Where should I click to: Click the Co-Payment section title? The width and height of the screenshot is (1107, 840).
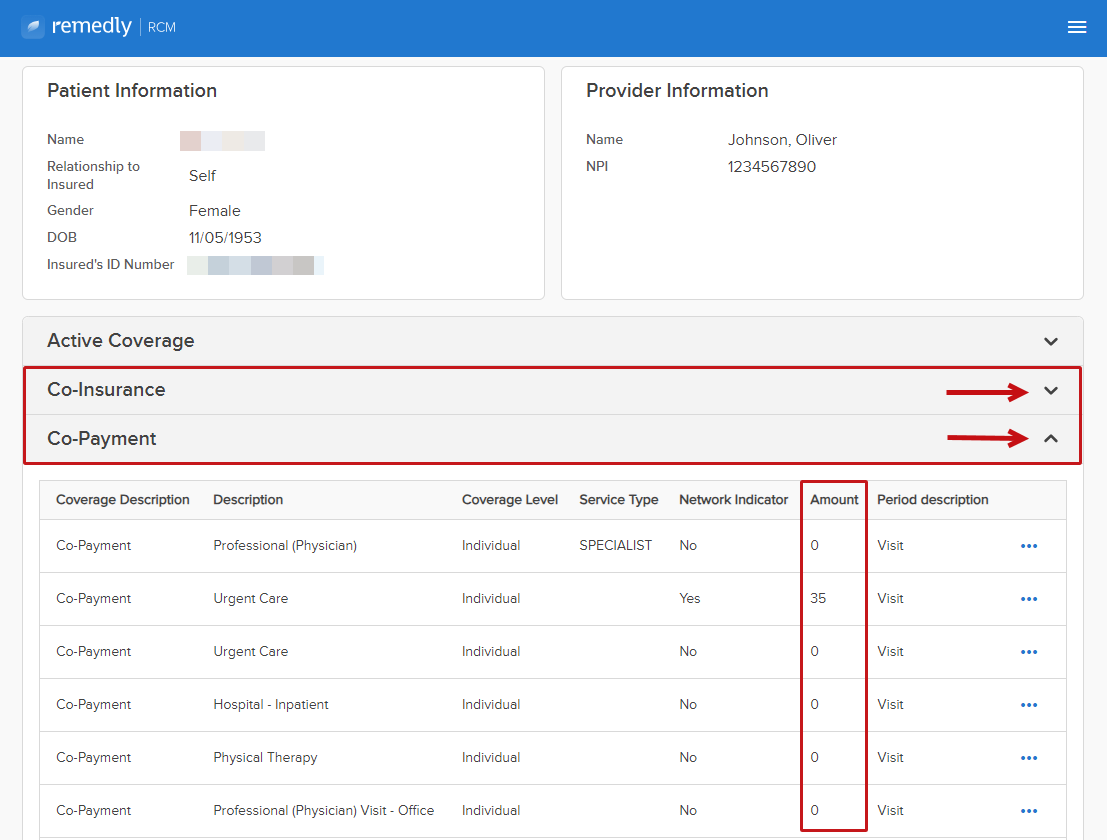tap(102, 438)
